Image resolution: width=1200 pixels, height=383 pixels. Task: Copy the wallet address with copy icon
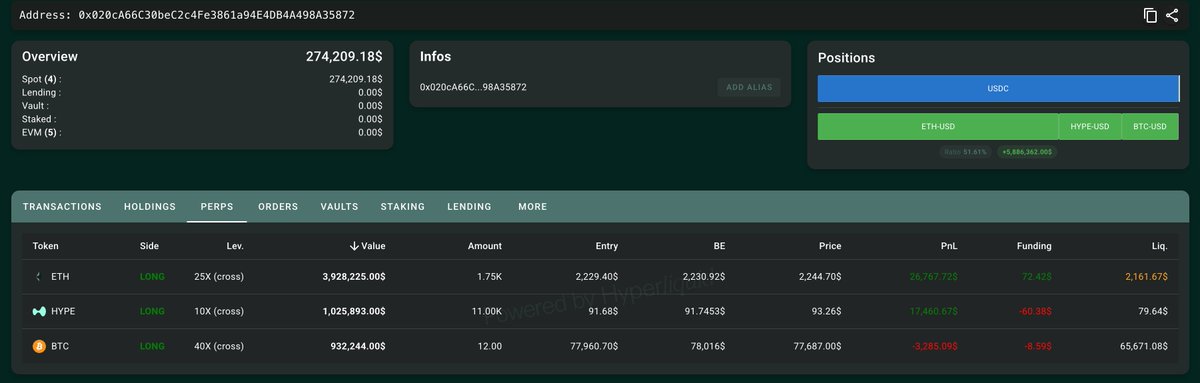pos(1150,15)
